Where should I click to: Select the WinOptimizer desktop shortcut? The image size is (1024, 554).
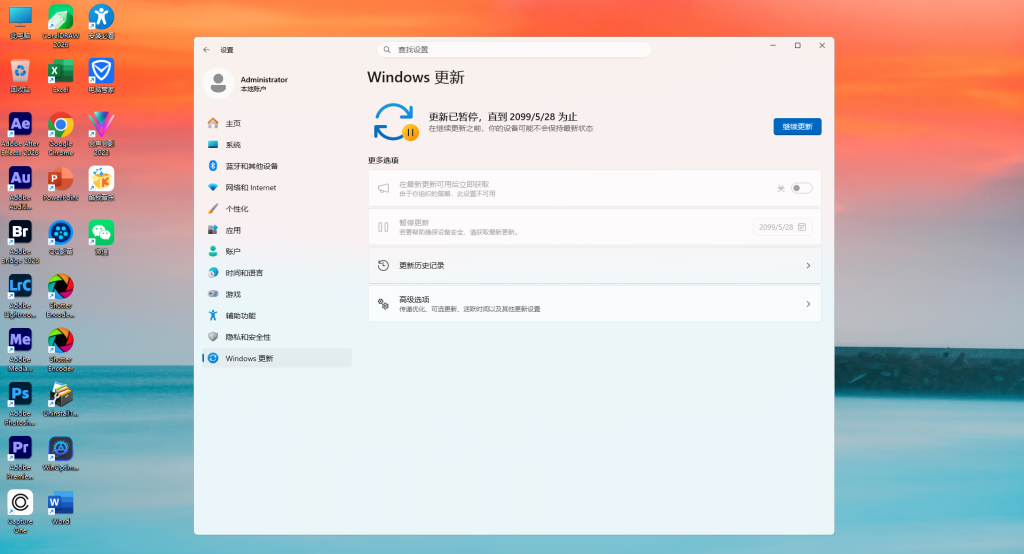point(61,453)
